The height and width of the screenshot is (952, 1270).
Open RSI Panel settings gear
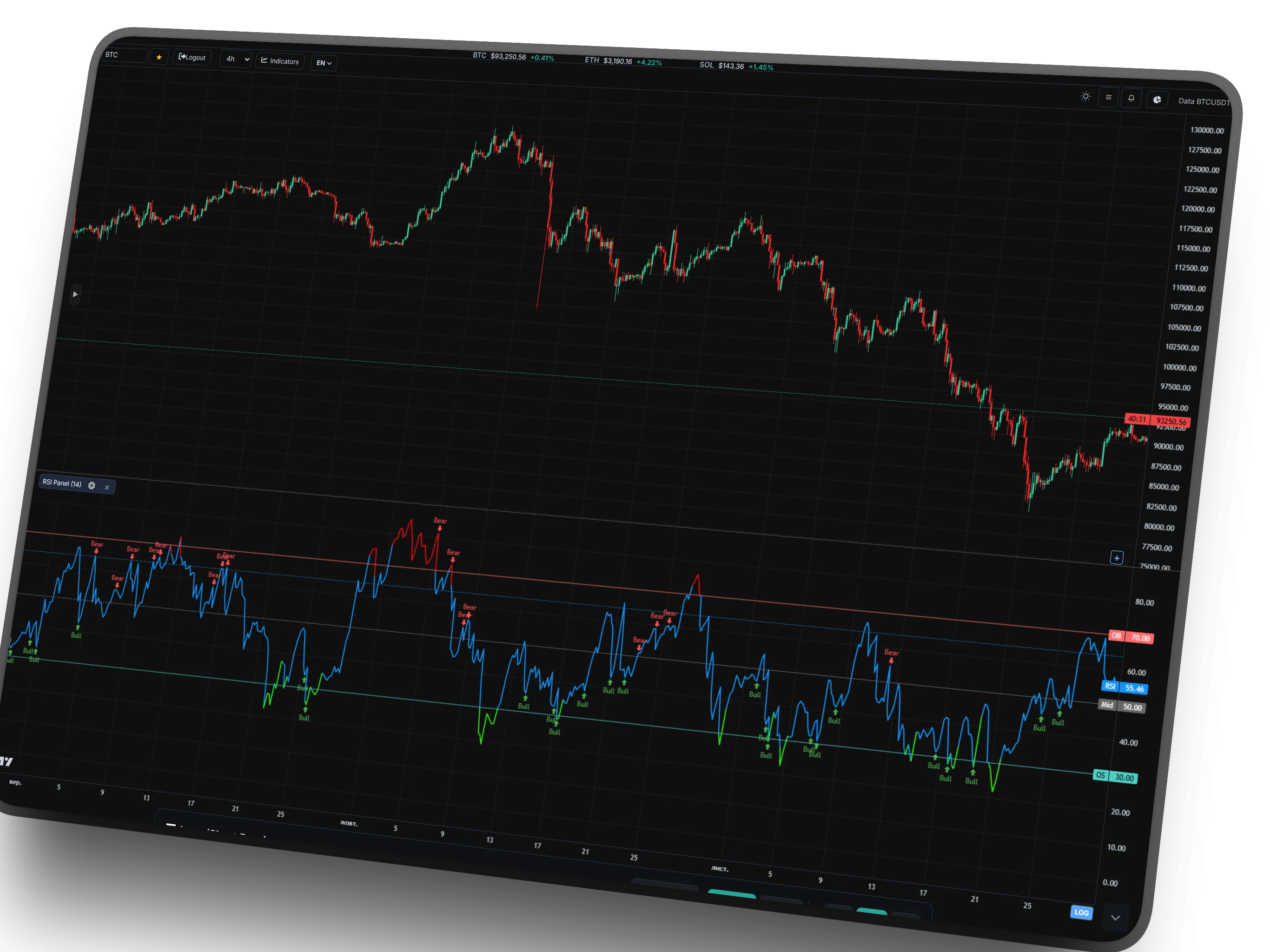pos(92,485)
